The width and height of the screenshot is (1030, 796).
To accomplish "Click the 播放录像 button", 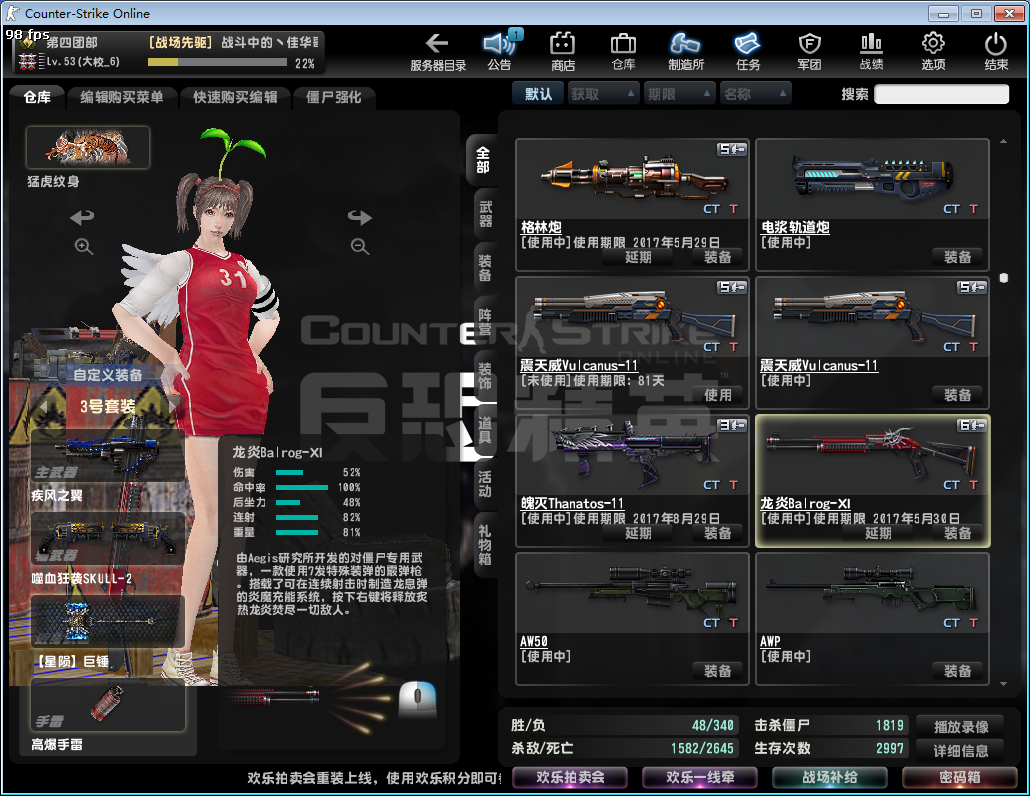I will point(961,726).
